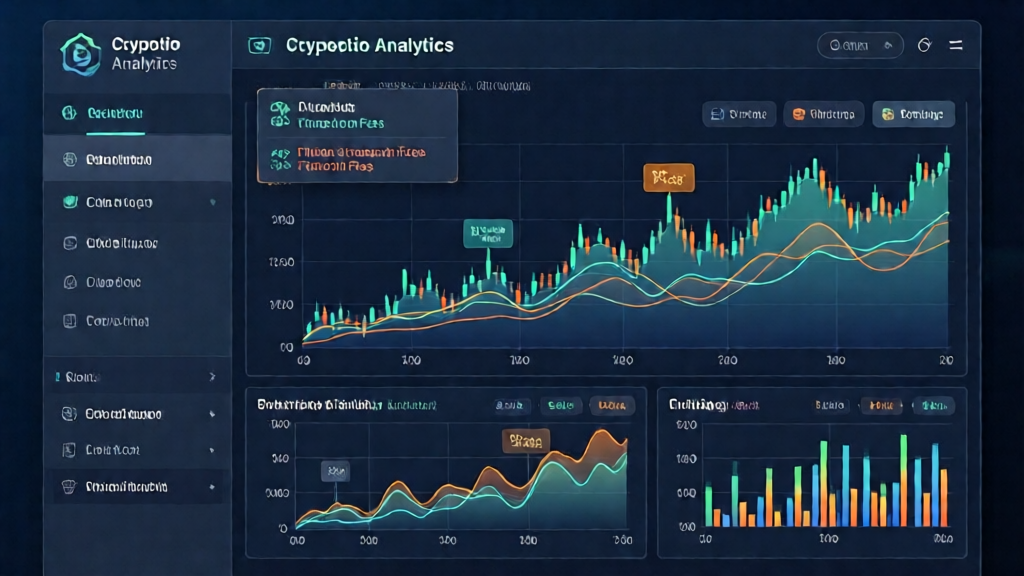The width and height of the screenshot is (1024, 576).
Task: Click the refresh icon in the top header
Action: click(x=924, y=45)
